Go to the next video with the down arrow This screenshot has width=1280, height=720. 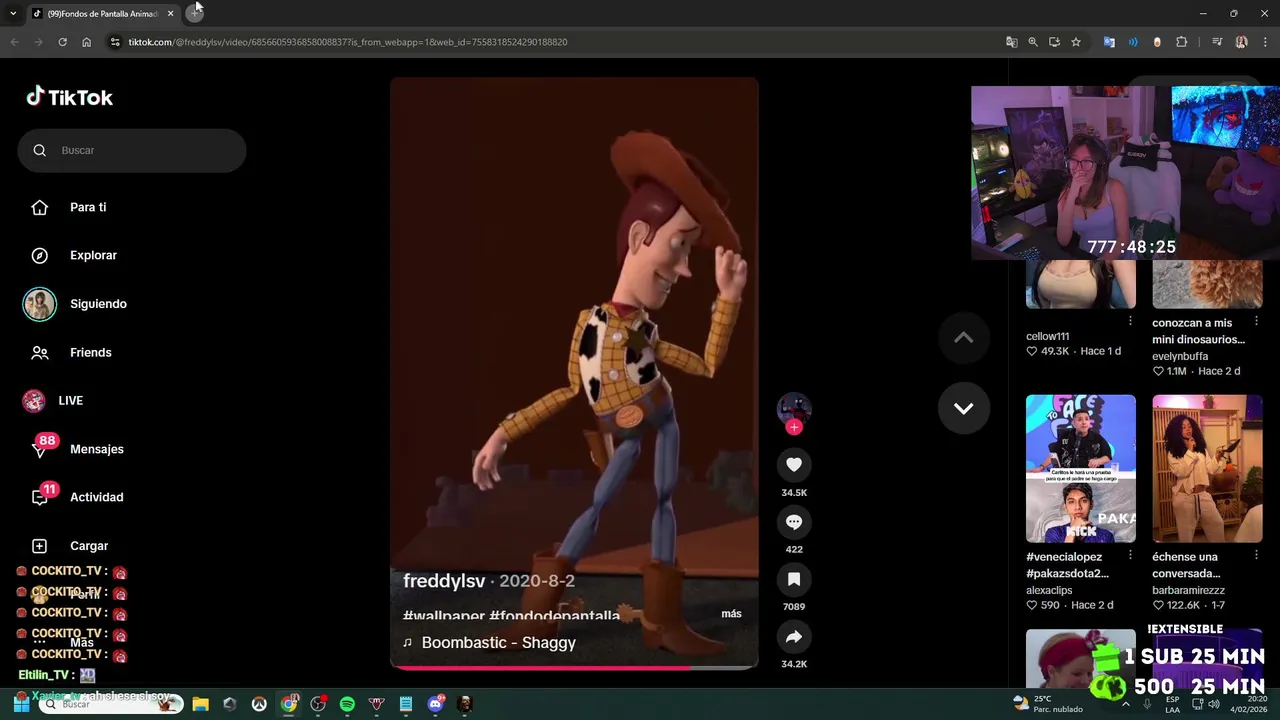[x=963, y=408]
